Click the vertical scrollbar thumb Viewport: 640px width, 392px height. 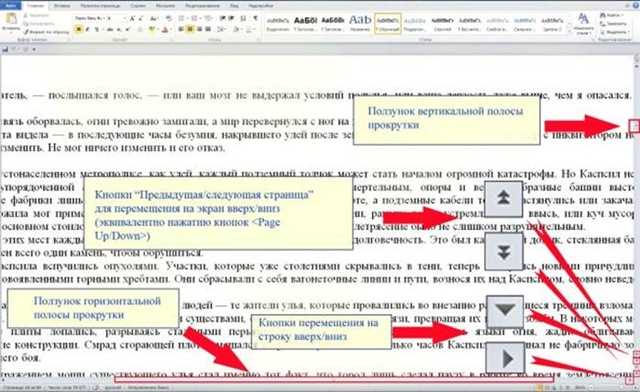[633, 125]
